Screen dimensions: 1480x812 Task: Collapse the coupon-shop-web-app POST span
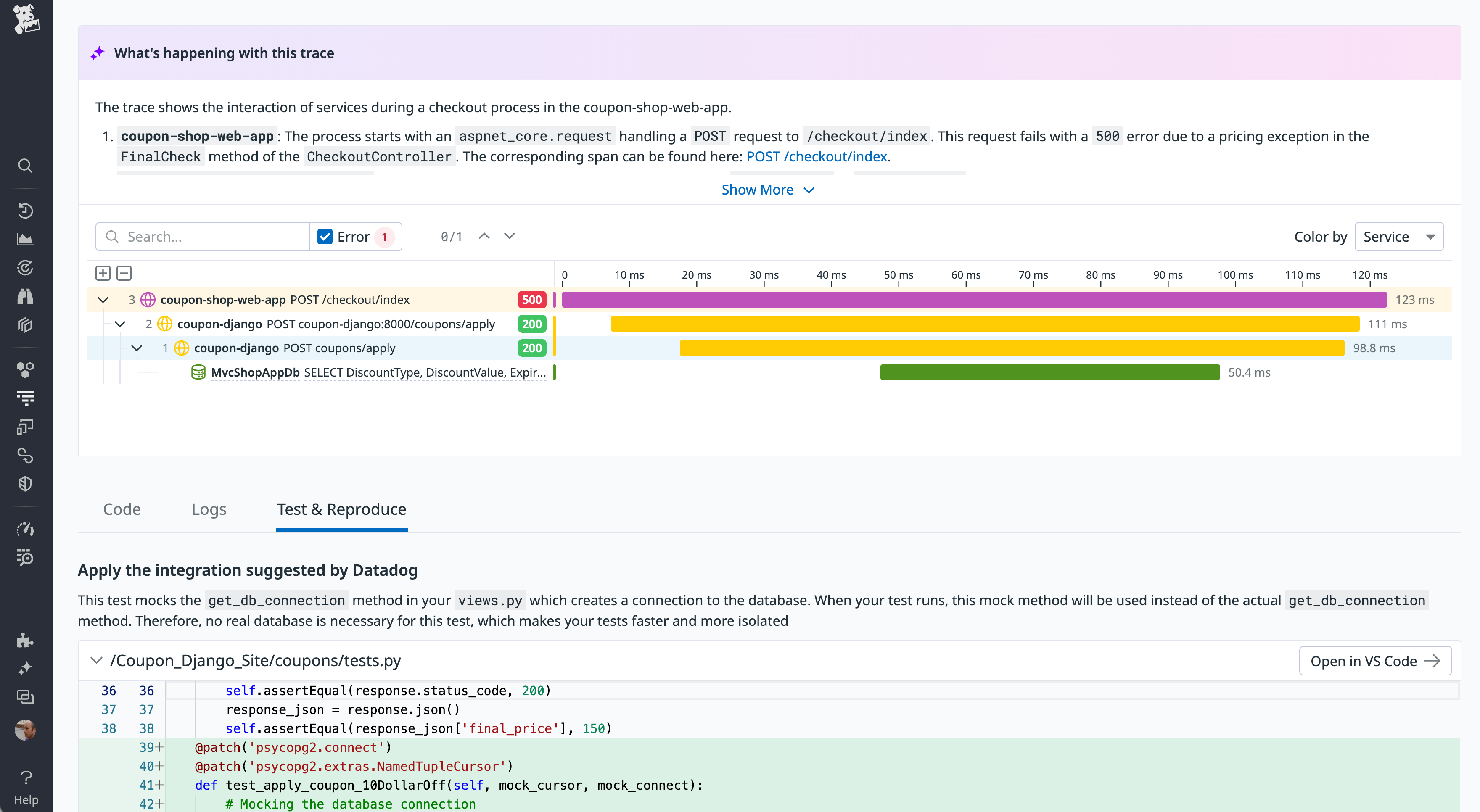click(103, 299)
